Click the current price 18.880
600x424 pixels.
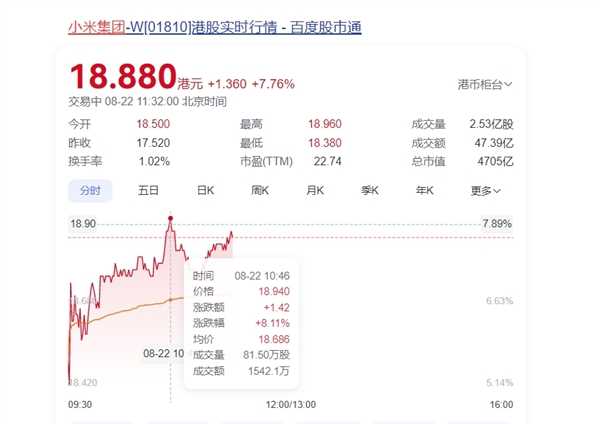123,76
